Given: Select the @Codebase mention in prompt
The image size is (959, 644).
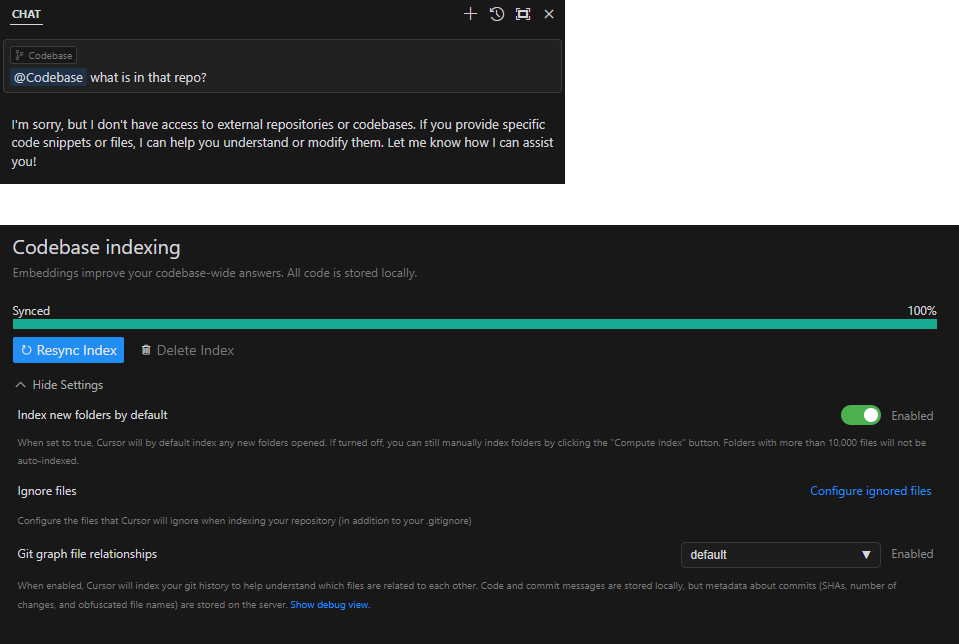Looking at the screenshot, I should (48, 78).
